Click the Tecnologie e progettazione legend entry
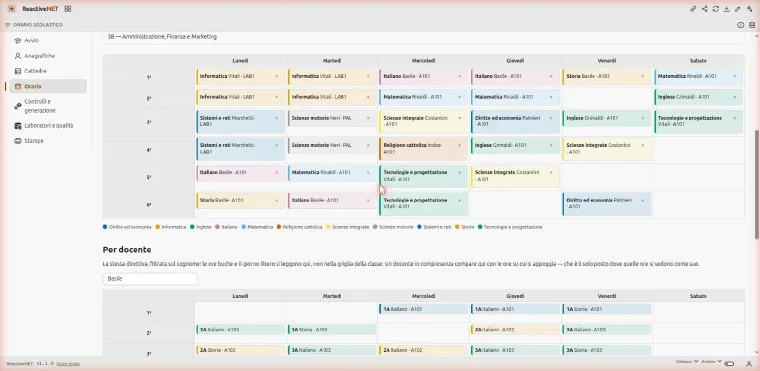This screenshot has width=760, height=371. coord(510,227)
